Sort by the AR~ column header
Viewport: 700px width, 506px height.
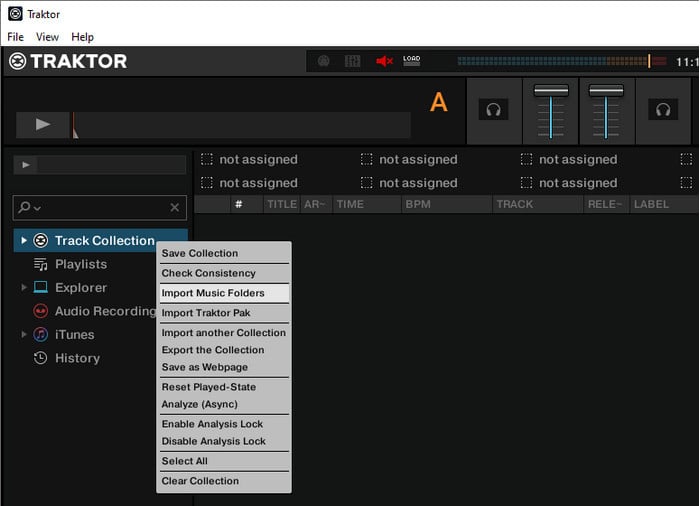pyautogui.click(x=317, y=204)
